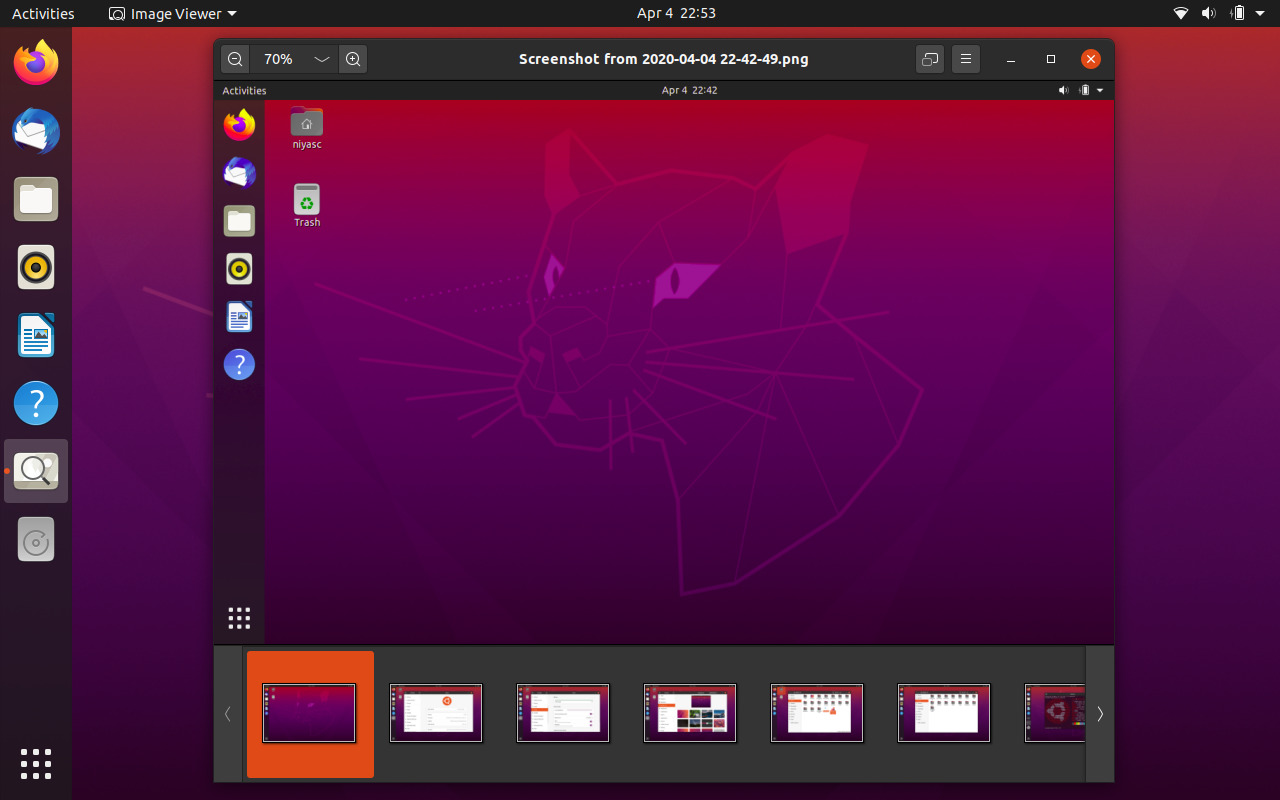Open LibreOffice Writer from the dock
Viewport: 1280px width, 800px height.
(x=35, y=335)
